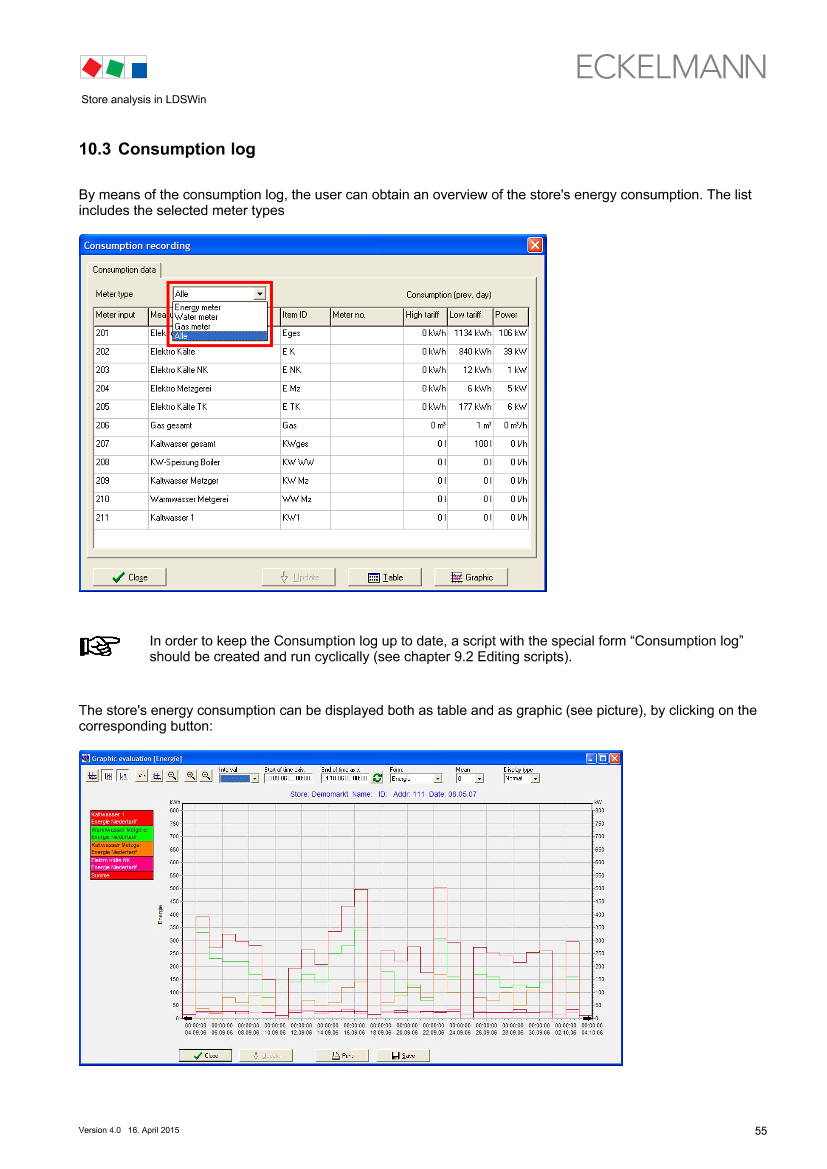Click the Save button with floppy disk icon

point(403,1055)
